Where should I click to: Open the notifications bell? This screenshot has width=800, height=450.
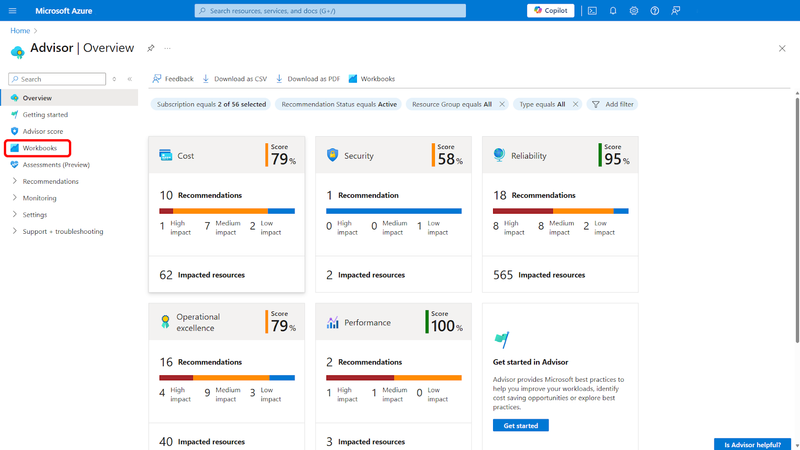click(613, 11)
